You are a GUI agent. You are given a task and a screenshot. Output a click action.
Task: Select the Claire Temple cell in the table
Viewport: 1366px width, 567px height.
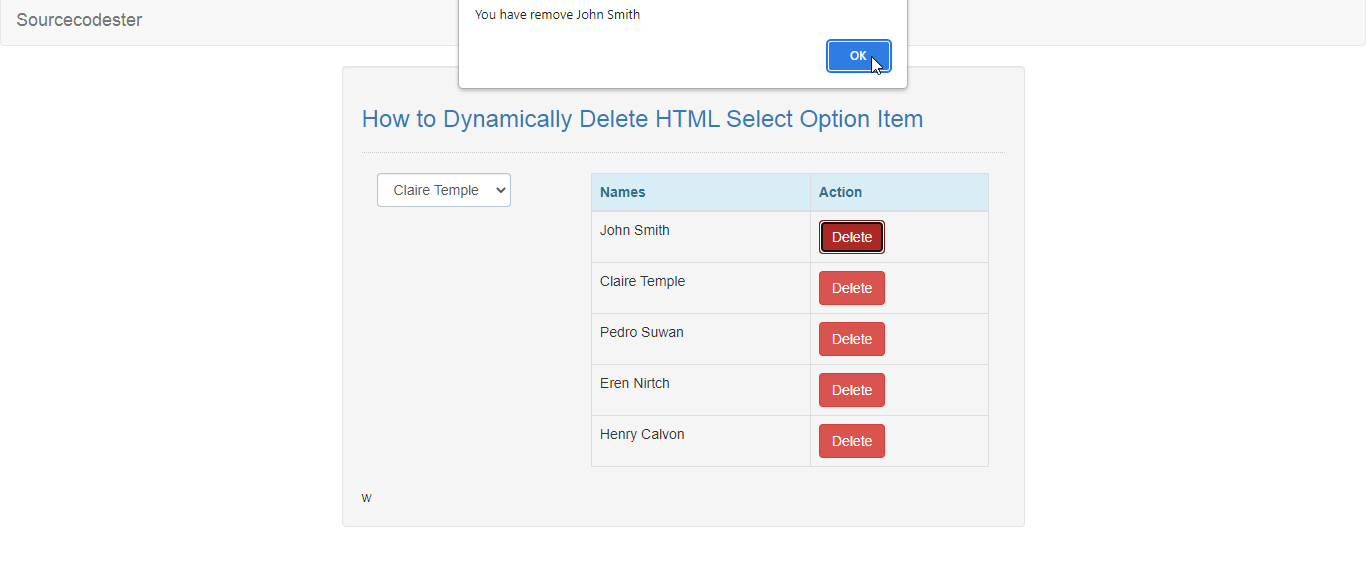click(642, 281)
